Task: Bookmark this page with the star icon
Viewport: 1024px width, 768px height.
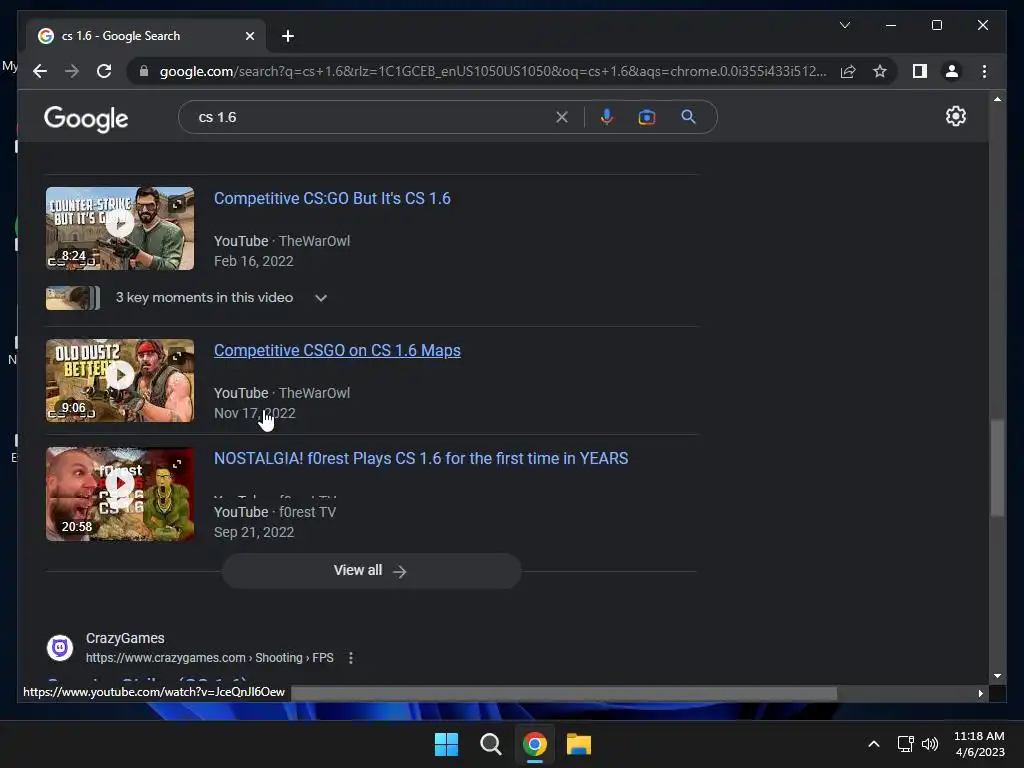Action: click(880, 71)
